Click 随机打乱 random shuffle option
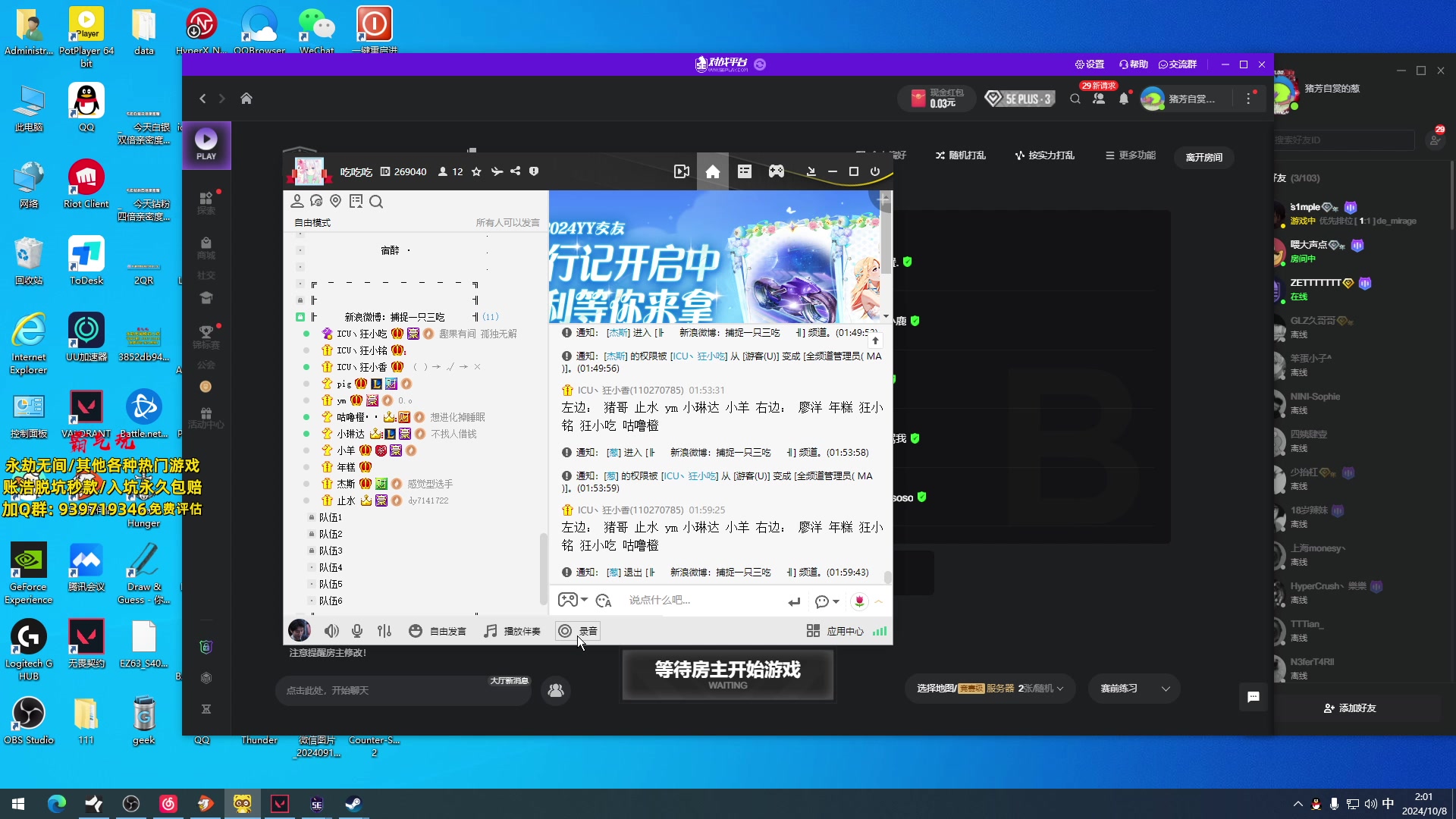1456x819 pixels. coord(960,155)
